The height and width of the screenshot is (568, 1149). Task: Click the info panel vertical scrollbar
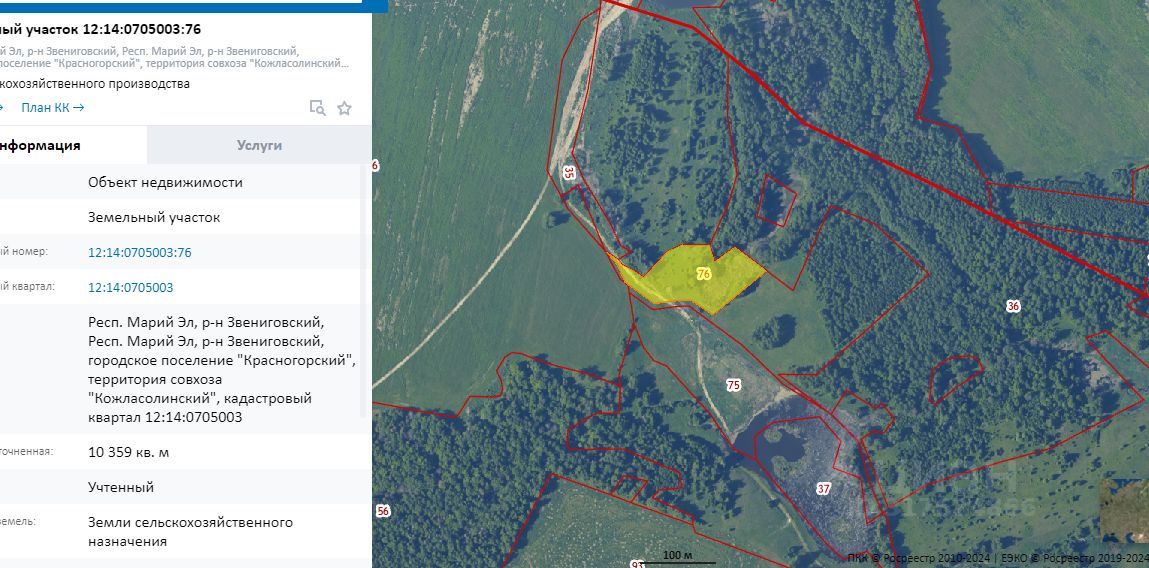pyautogui.click(x=364, y=291)
